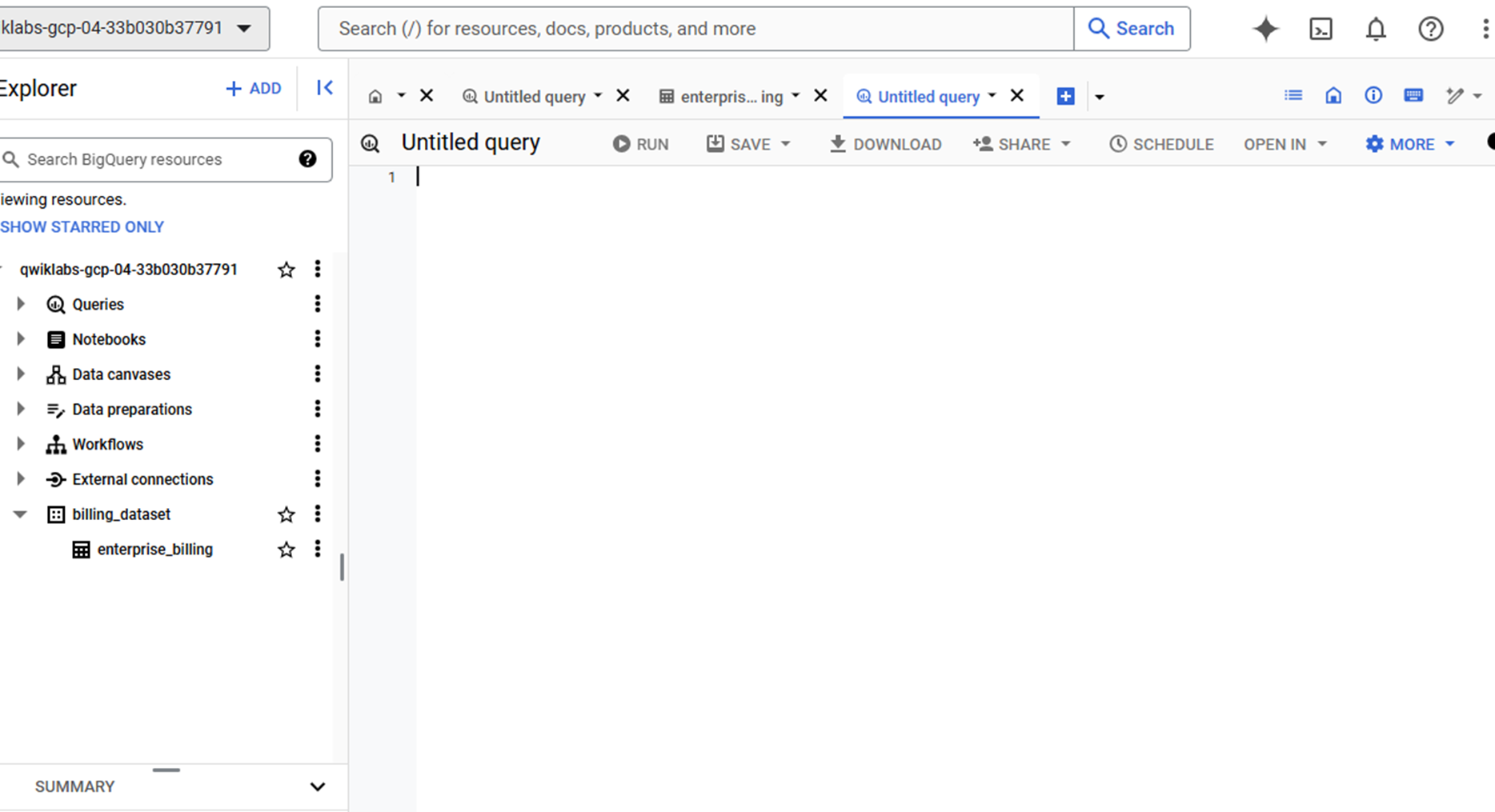Open top-right vertical dots settings menu
The image size is (1495, 812).
coord(1485,29)
